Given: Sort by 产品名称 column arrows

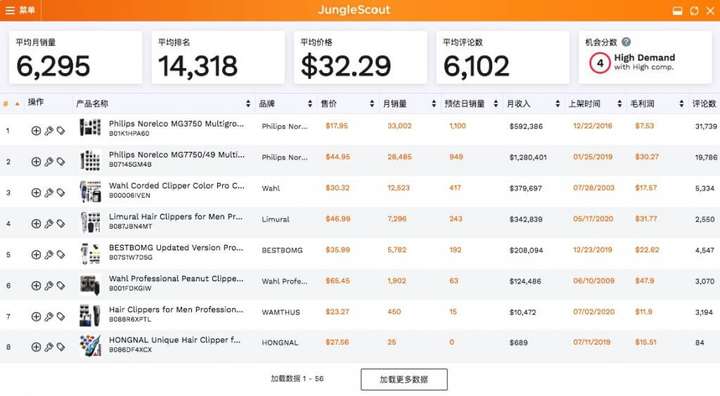Looking at the screenshot, I should point(248,104).
